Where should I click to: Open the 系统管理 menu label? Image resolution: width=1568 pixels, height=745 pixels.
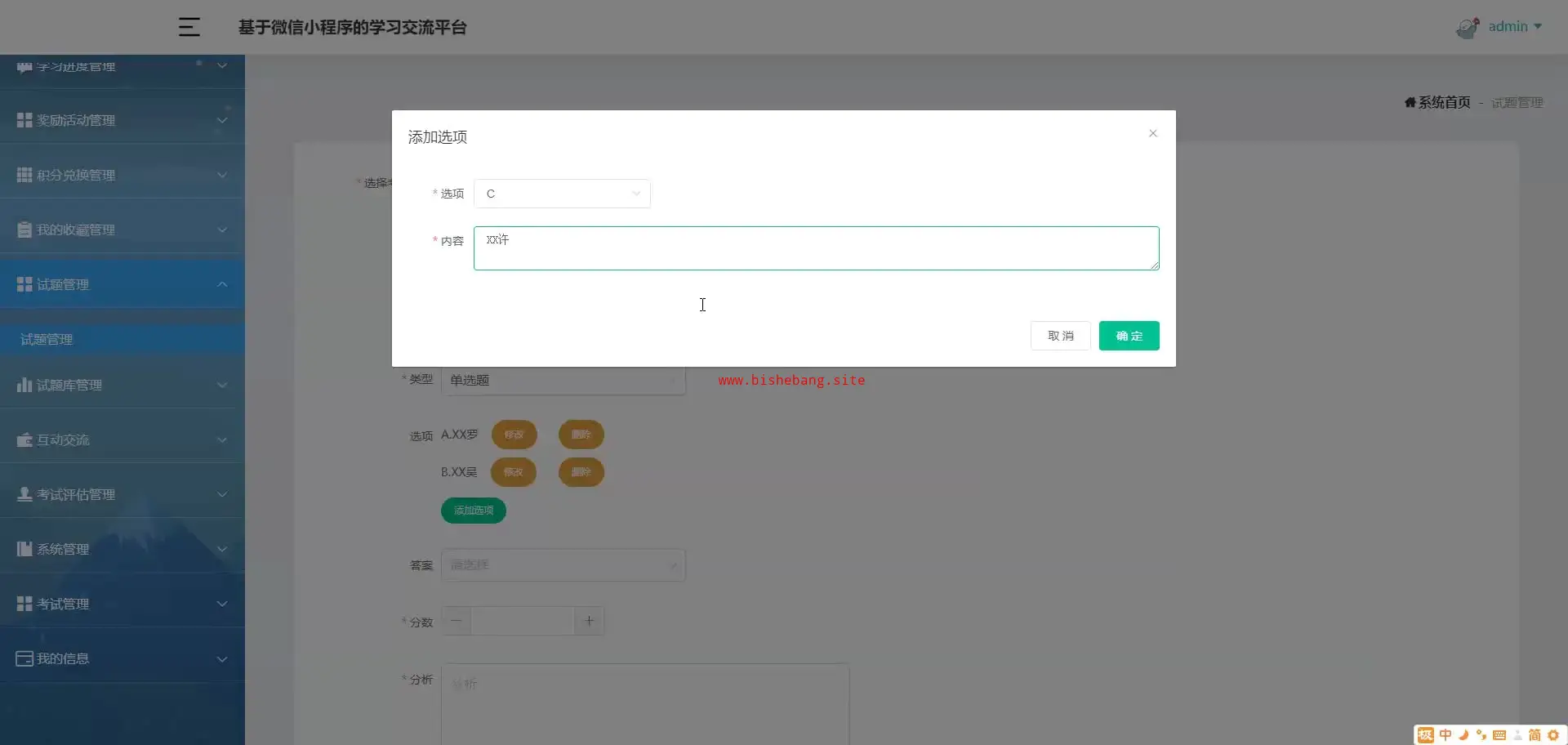(x=63, y=549)
